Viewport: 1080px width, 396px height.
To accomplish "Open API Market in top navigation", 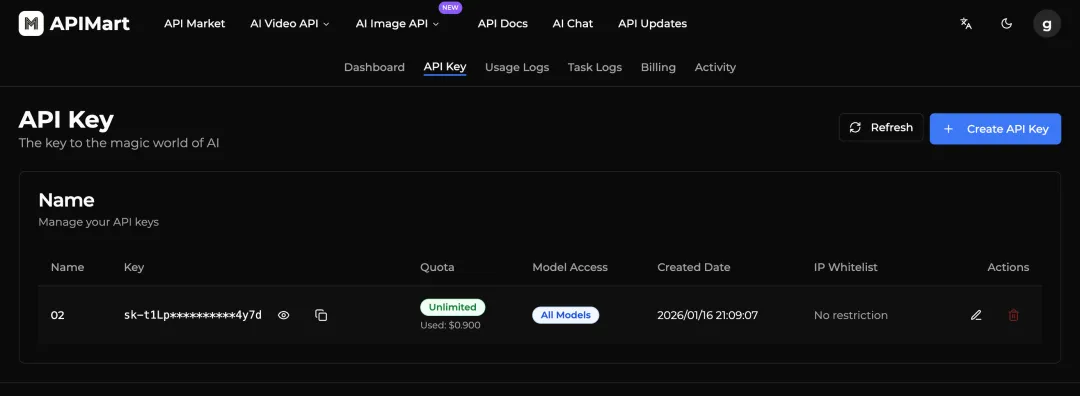I will (194, 23).
